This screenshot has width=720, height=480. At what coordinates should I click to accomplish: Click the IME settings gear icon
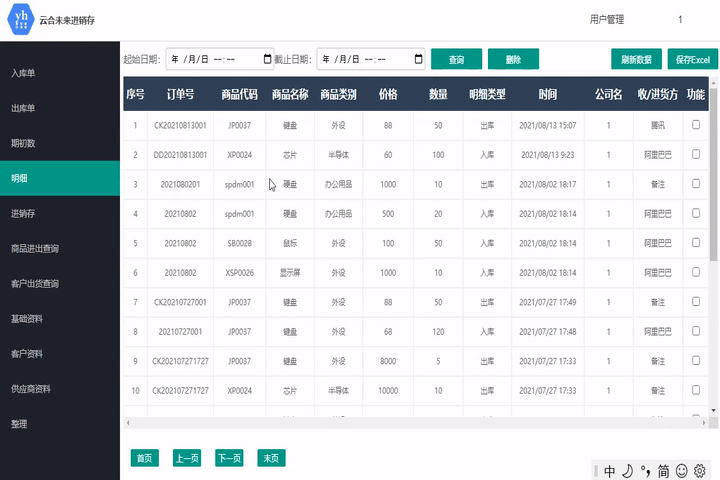pos(700,470)
